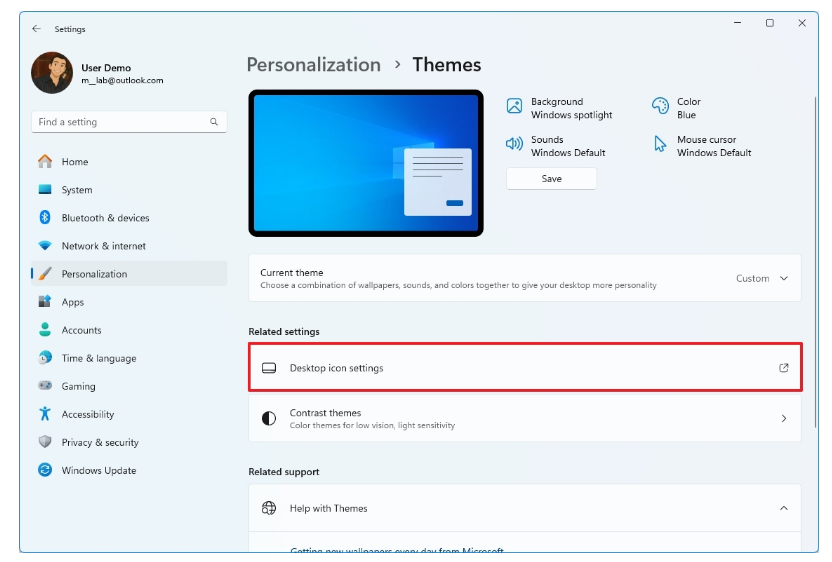Click the theme preview thumbnail

pyautogui.click(x=366, y=163)
